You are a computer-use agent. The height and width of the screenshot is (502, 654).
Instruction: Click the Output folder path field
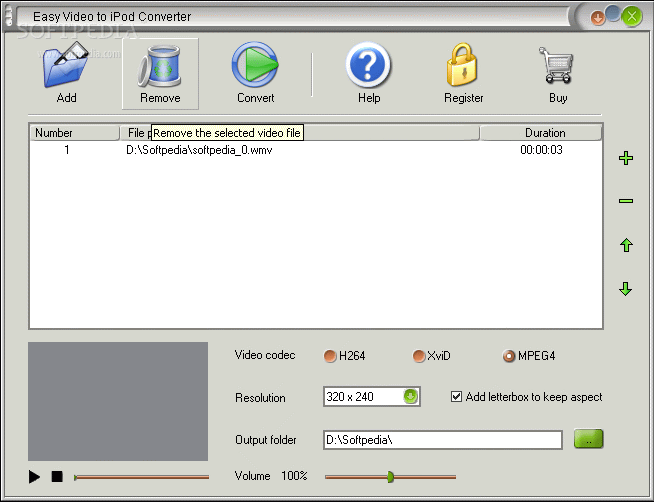coord(443,440)
